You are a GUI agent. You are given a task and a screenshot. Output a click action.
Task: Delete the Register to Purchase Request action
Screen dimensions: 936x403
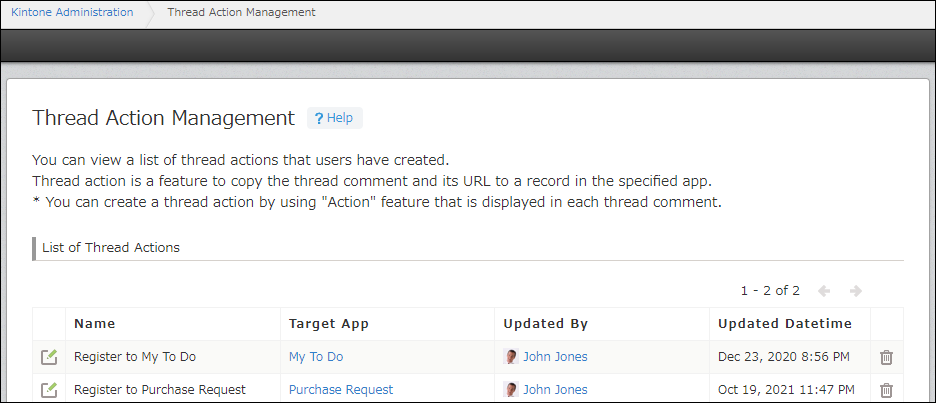886,390
